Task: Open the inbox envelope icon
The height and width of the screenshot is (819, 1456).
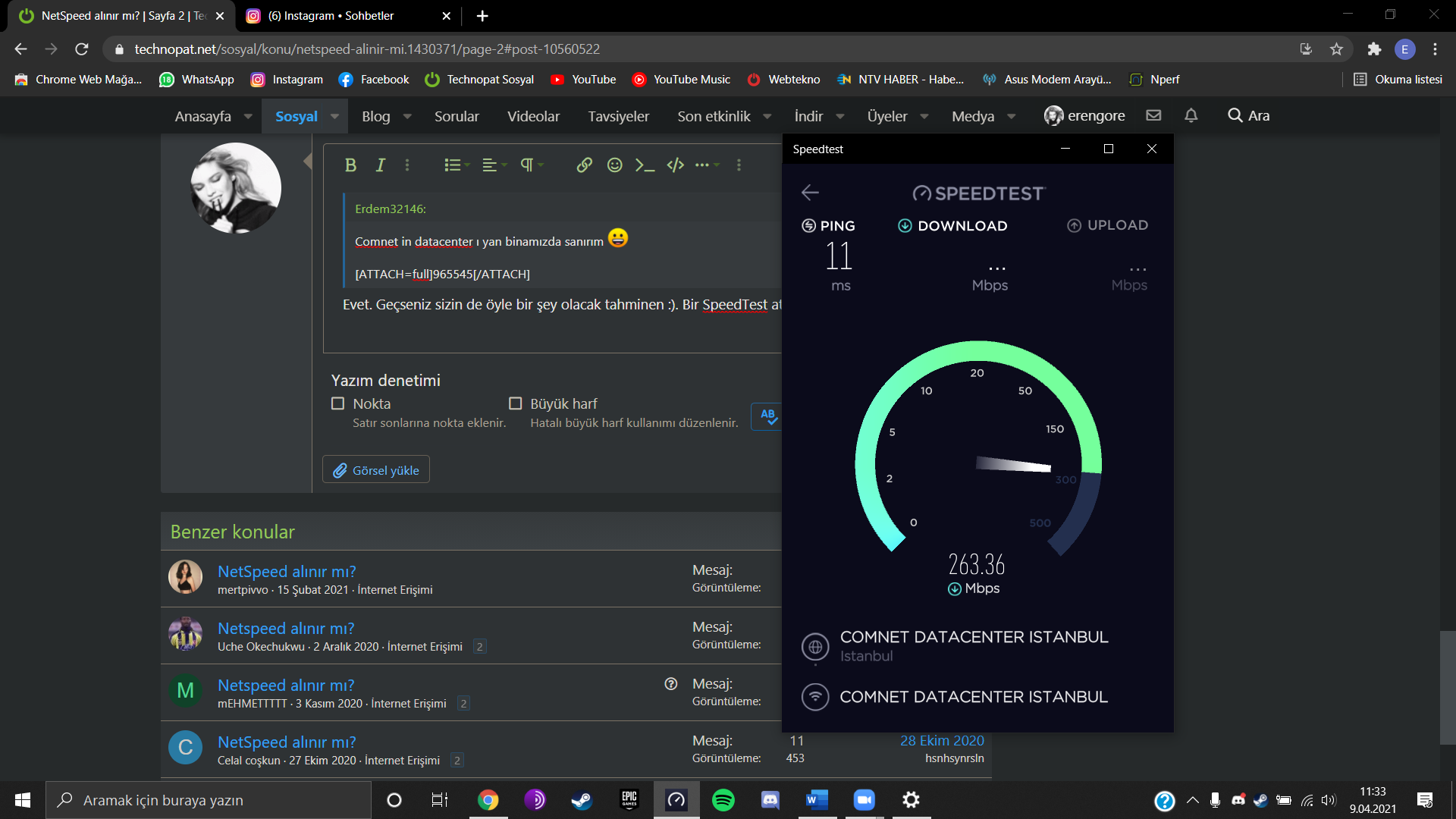Action: (1153, 115)
